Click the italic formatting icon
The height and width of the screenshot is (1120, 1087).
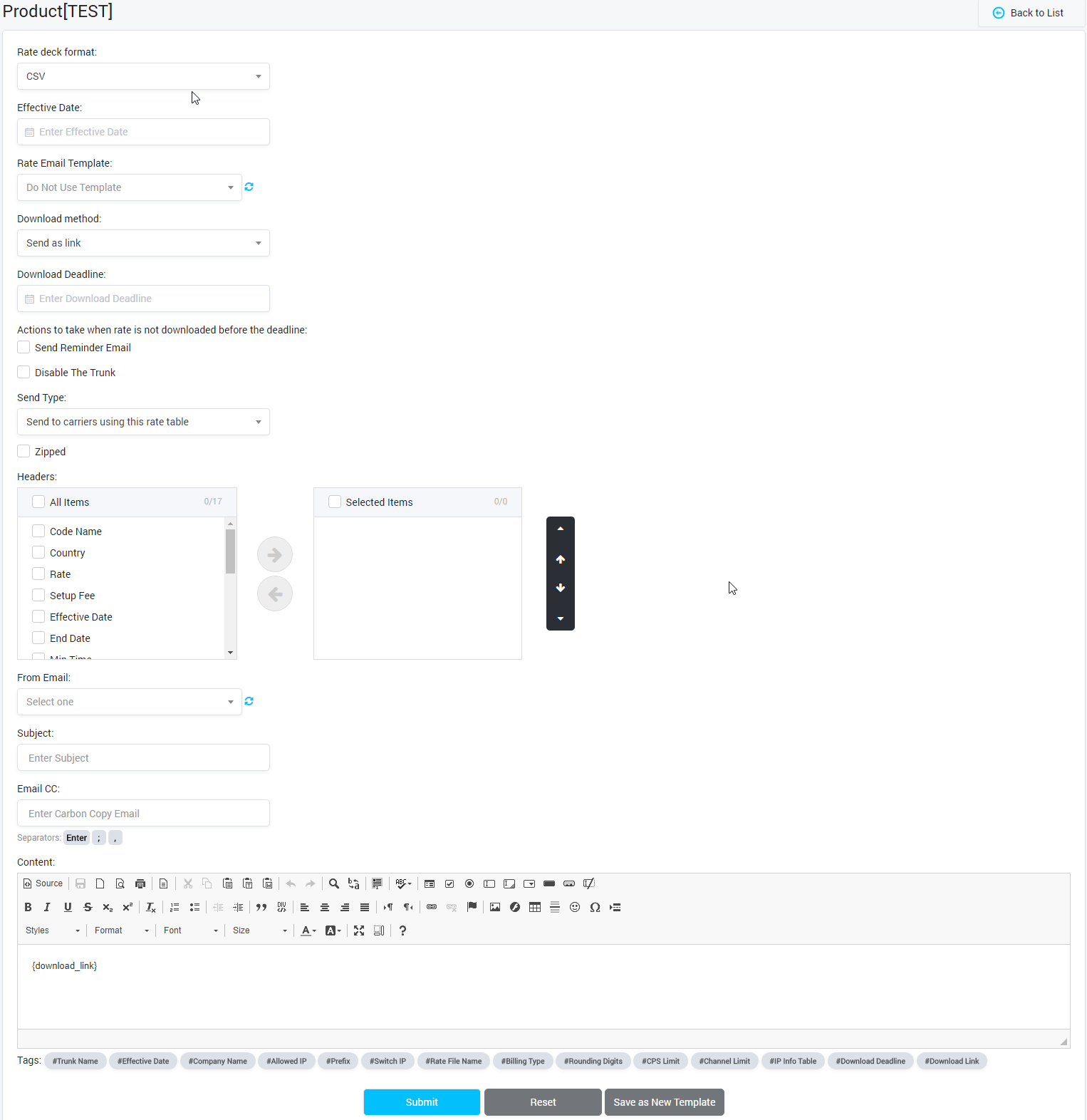[47, 907]
